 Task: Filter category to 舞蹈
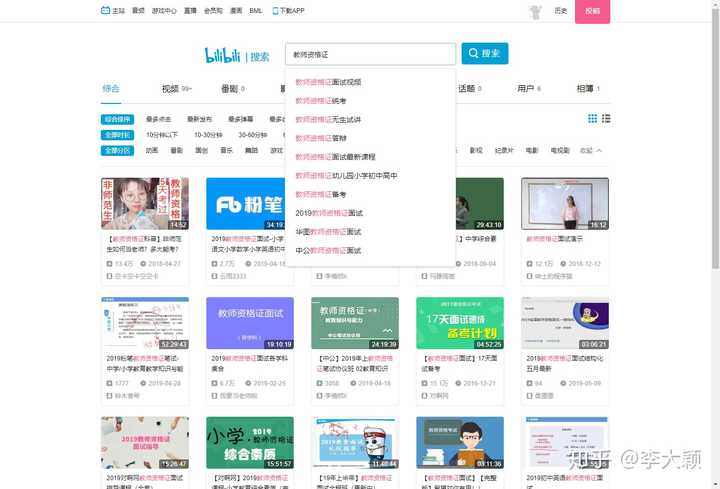pos(251,151)
